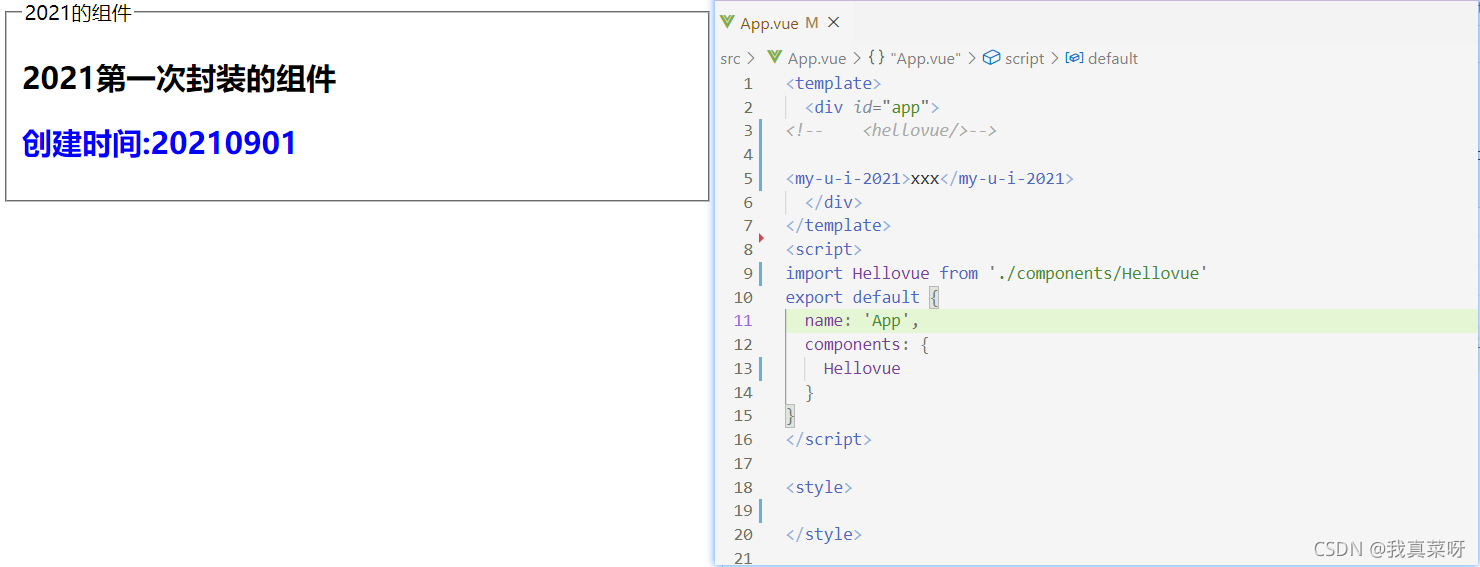Screen dimensions: 1480x567
Task: Click the Vue file icon in App.vue tab
Action: [727, 23]
